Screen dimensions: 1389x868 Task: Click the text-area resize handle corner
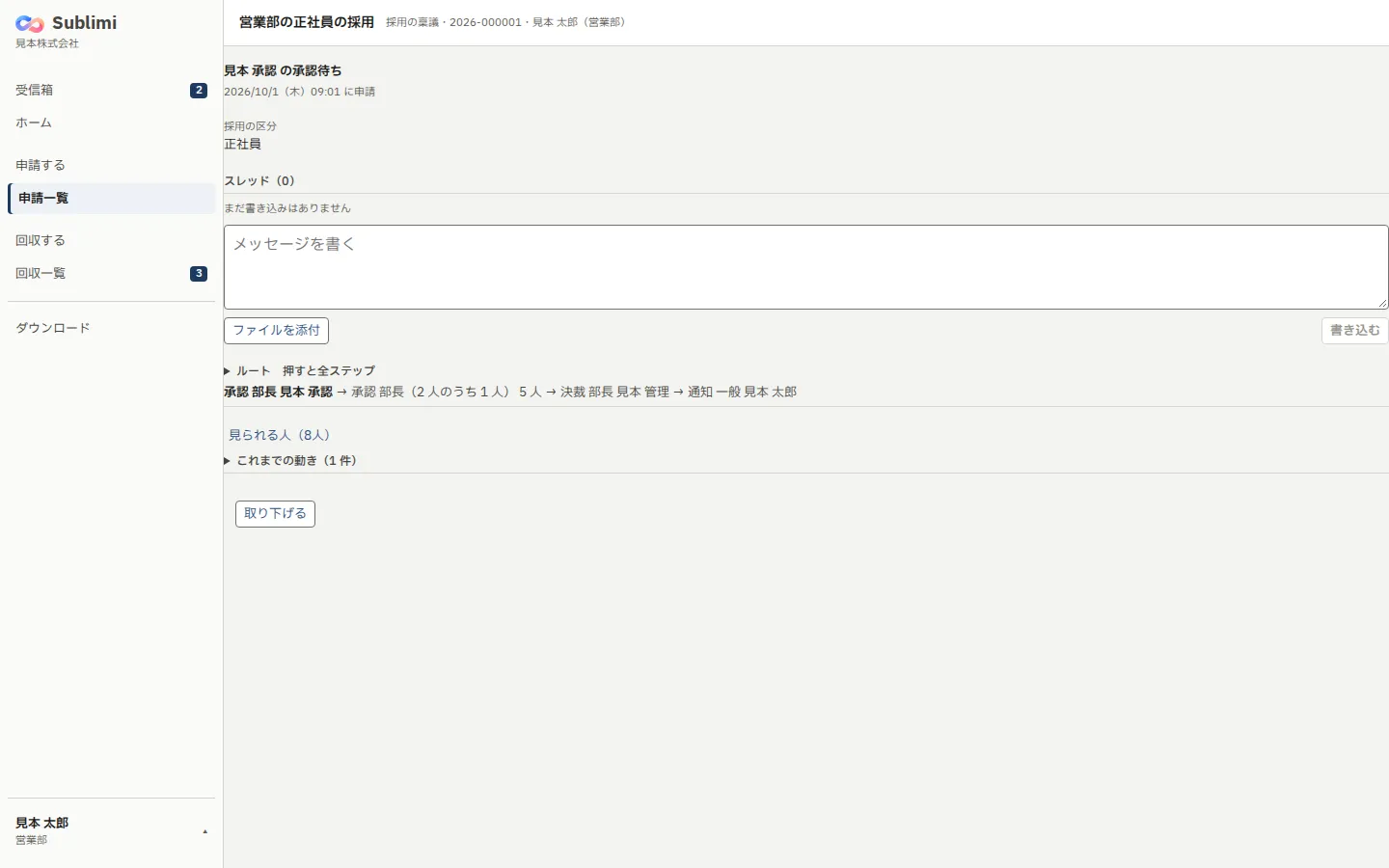[x=1381, y=303]
